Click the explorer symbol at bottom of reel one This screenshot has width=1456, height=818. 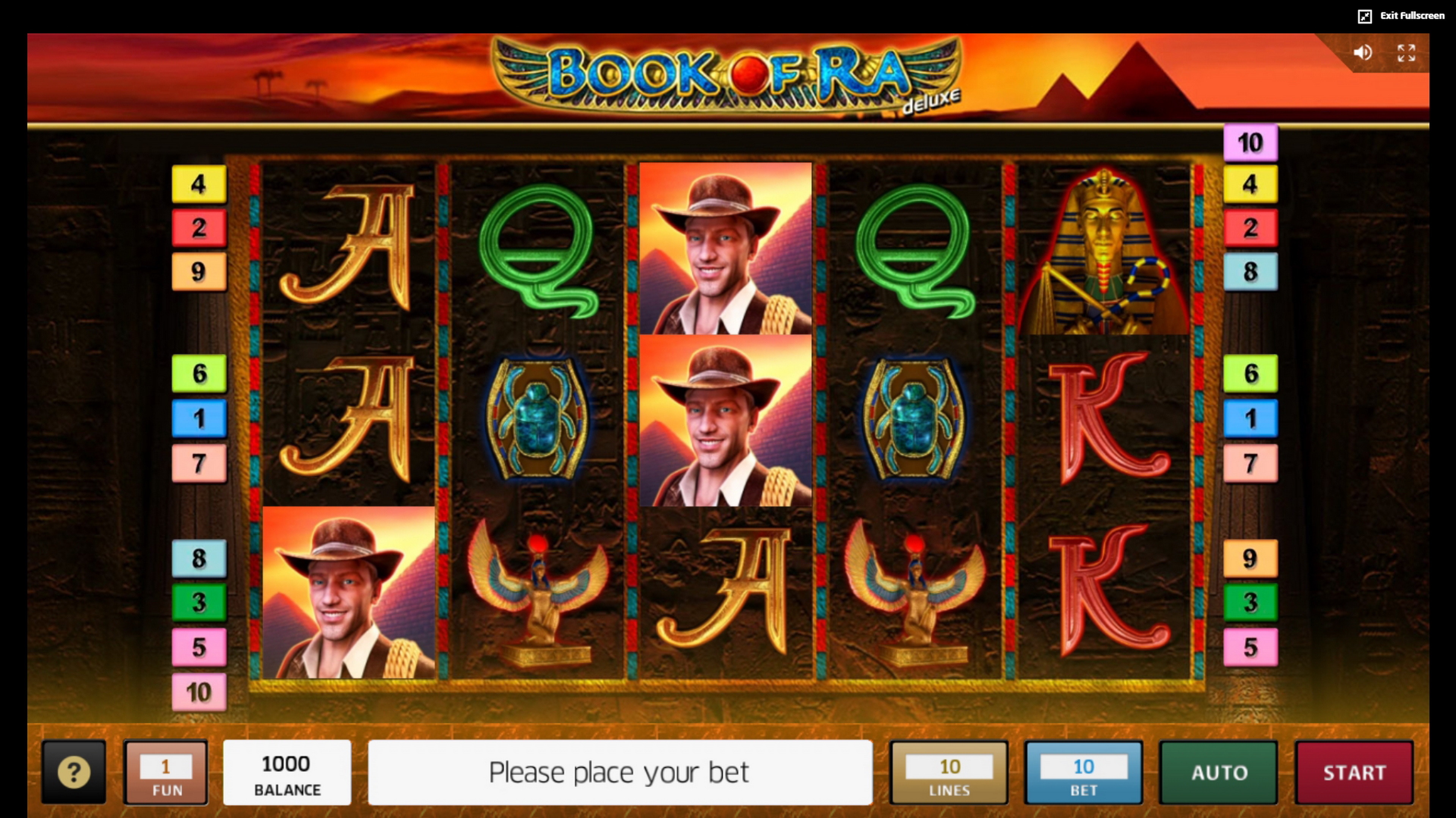[x=349, y=592]
